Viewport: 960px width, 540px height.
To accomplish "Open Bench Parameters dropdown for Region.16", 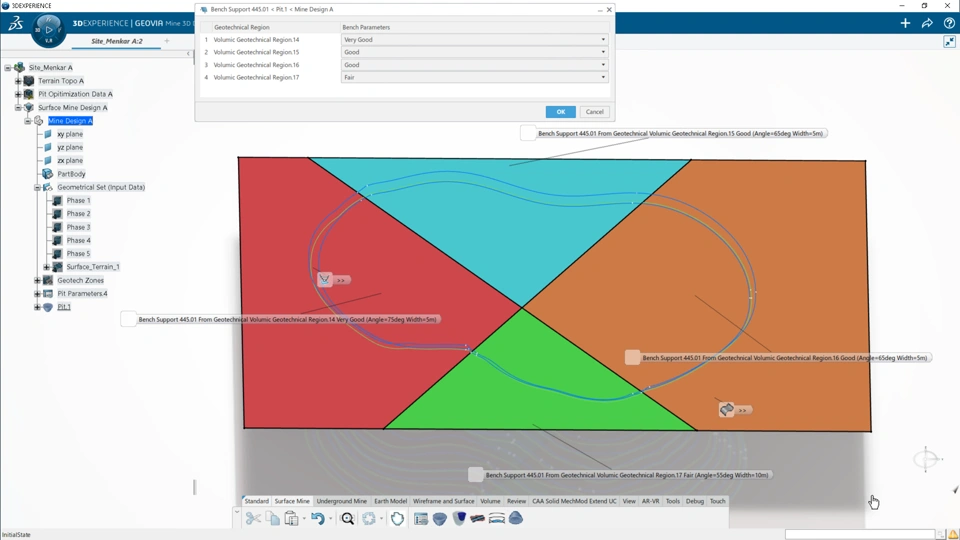I will click(x=602, y=65).
